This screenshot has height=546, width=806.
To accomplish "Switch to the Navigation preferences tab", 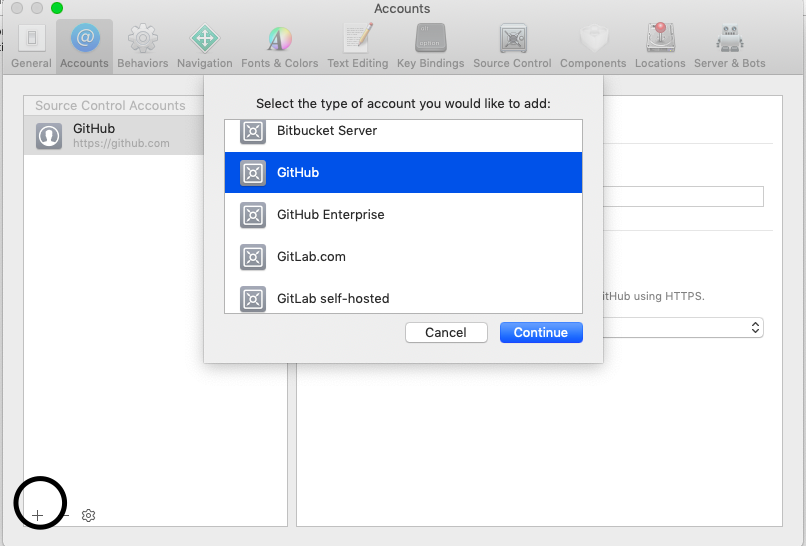I will point(205,46).
